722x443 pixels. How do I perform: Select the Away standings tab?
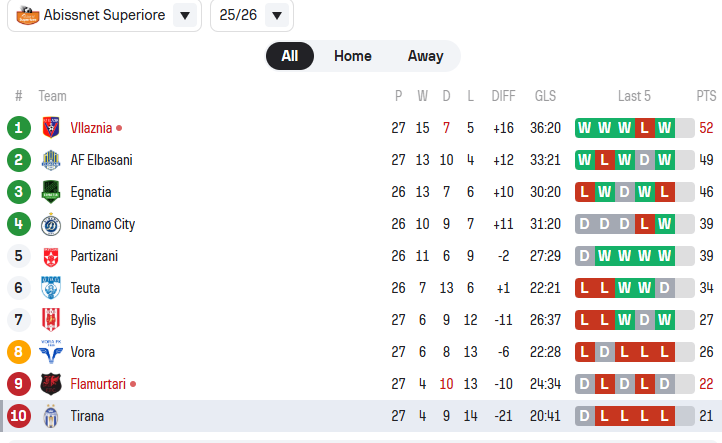click(x=425, y=56)
